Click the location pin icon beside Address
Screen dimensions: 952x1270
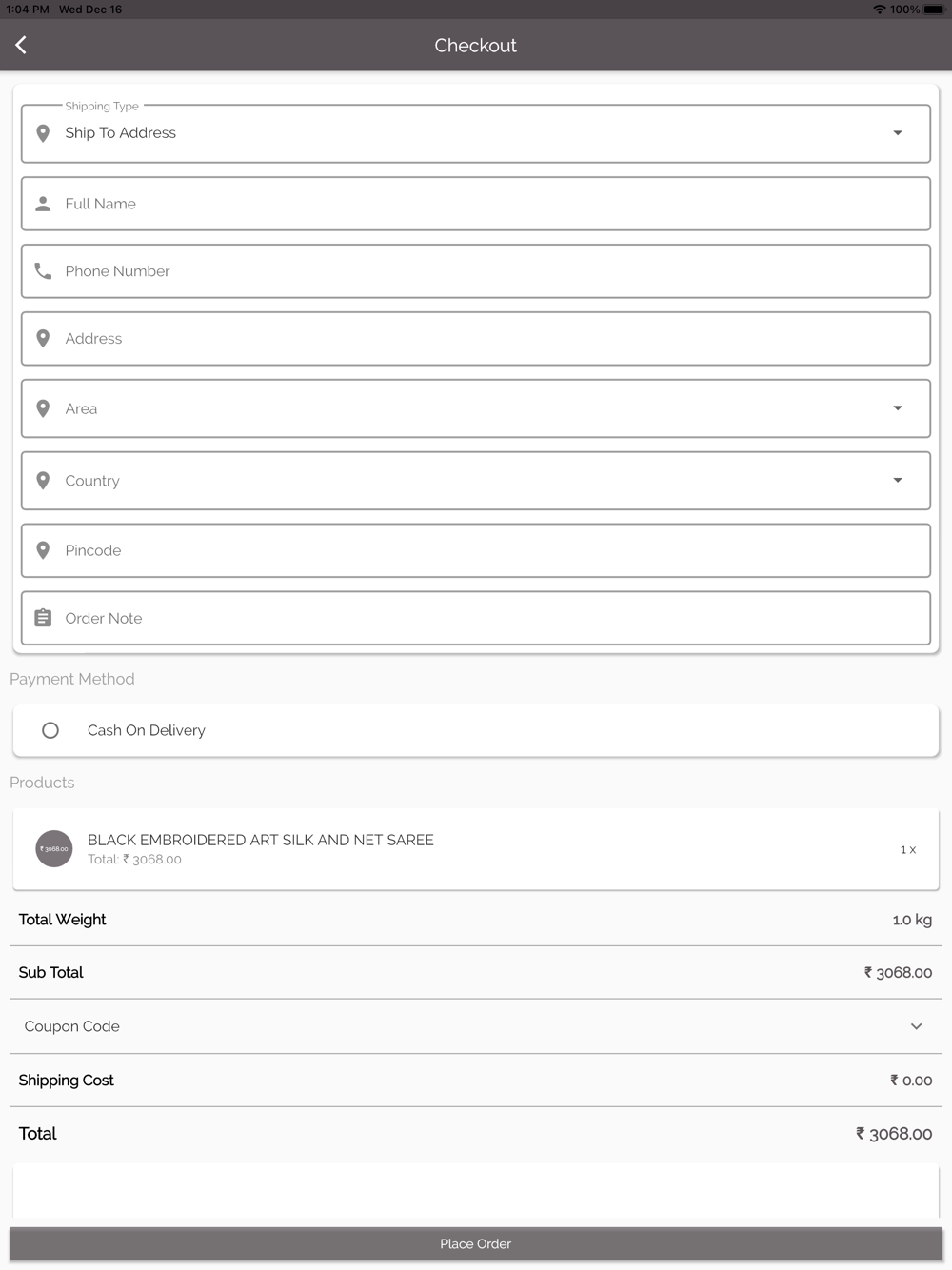tap(43, 339)
